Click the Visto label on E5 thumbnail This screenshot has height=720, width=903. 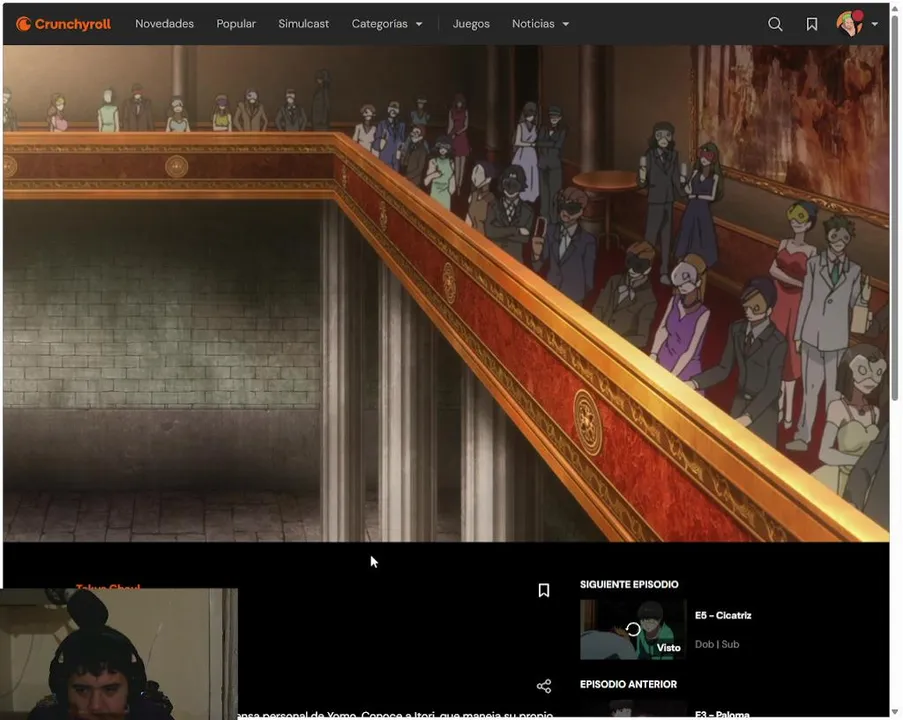(x=669, y=648)
